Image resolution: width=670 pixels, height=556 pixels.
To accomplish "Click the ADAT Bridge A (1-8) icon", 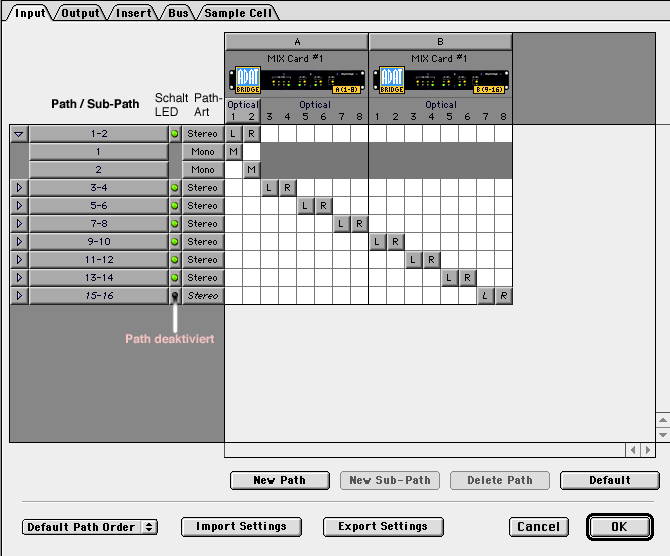I will click(x=296, y=79).
